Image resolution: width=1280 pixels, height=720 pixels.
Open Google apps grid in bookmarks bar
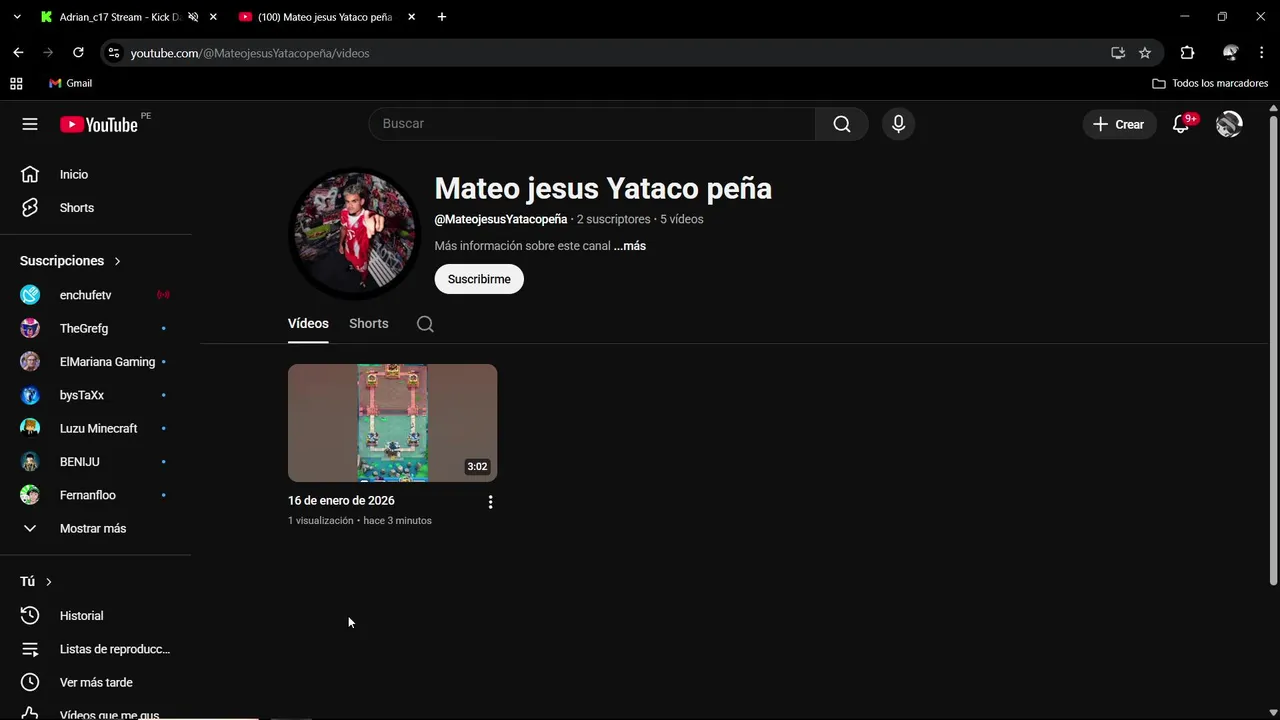click(x=16, y=83)
